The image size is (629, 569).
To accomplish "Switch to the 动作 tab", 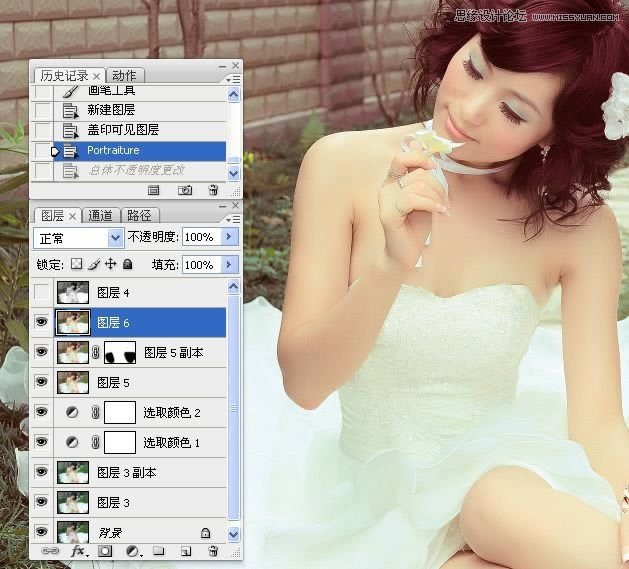I will click(x=125, y=76).
